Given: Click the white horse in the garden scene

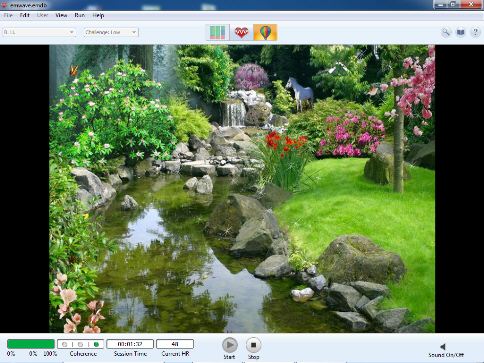Looking at the screenshot, I should (x=300, y=94).
